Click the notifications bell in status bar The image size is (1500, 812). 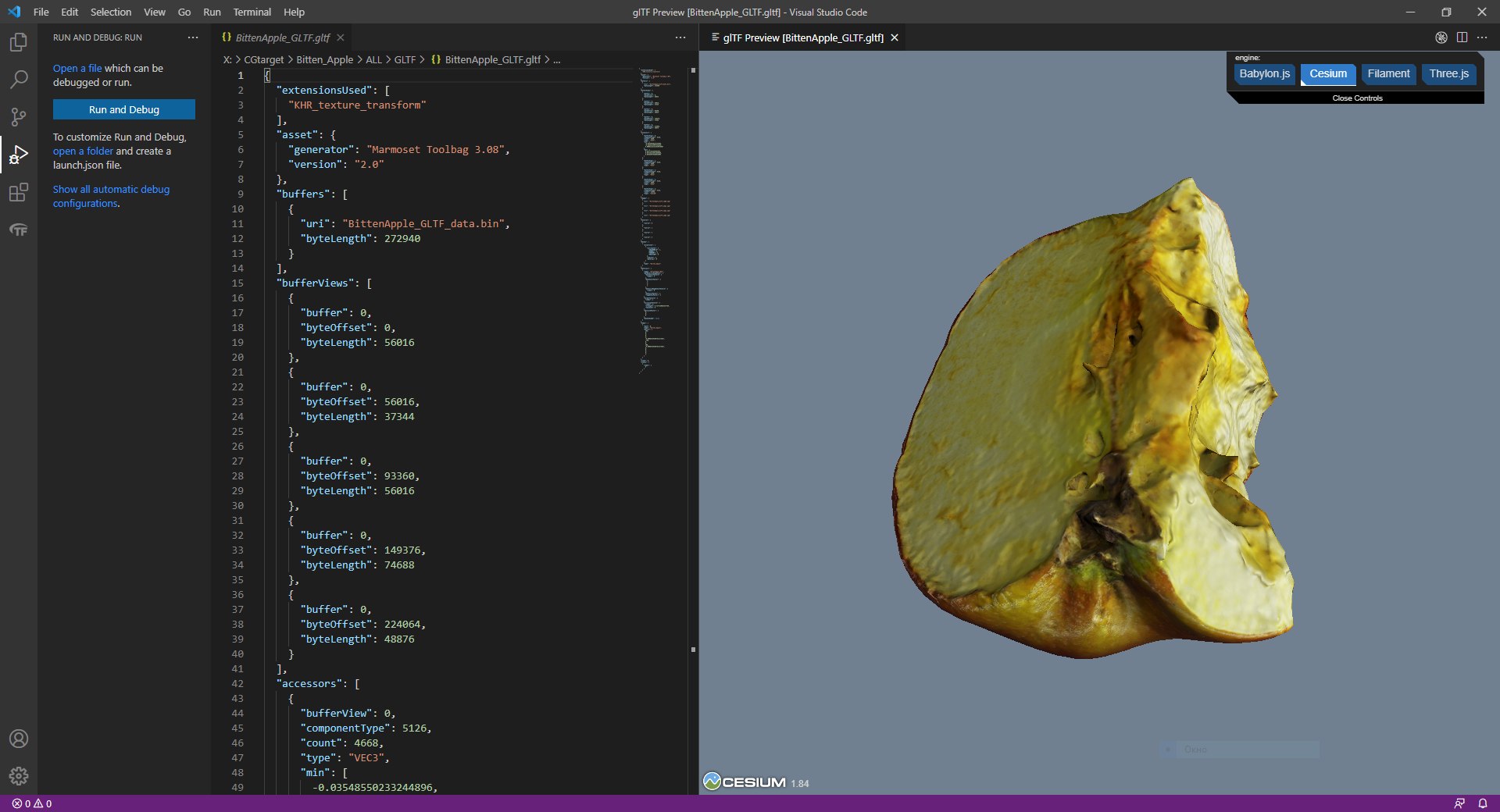1482,803
